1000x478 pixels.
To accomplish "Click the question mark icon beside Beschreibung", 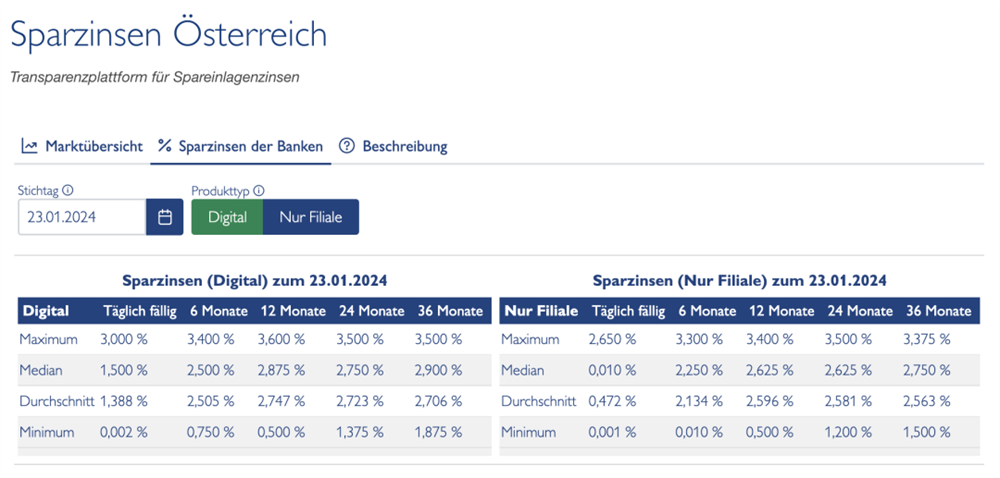I will [x=346, y=146].
